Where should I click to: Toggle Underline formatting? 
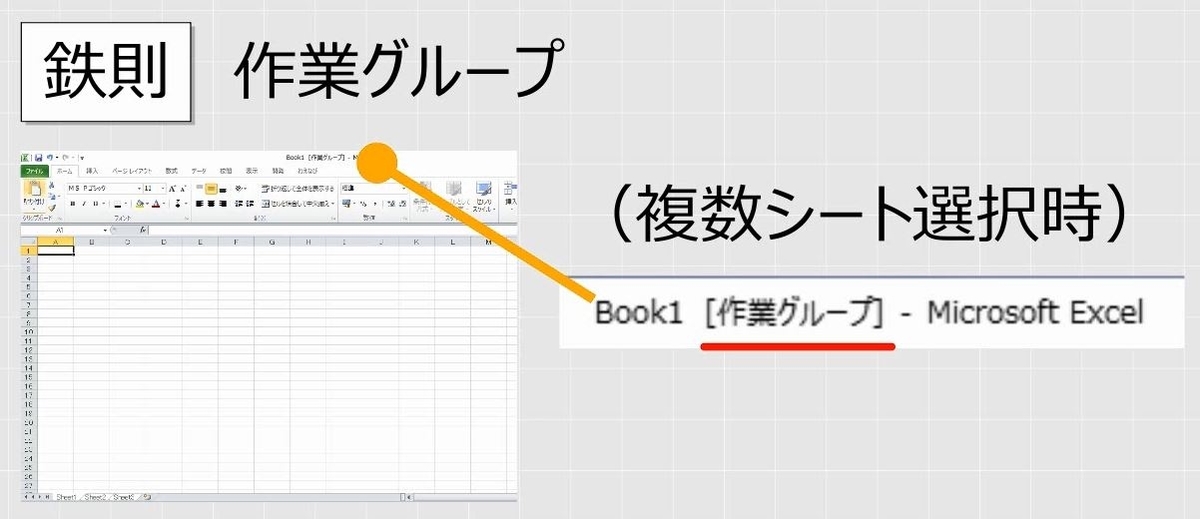point(95,204)
